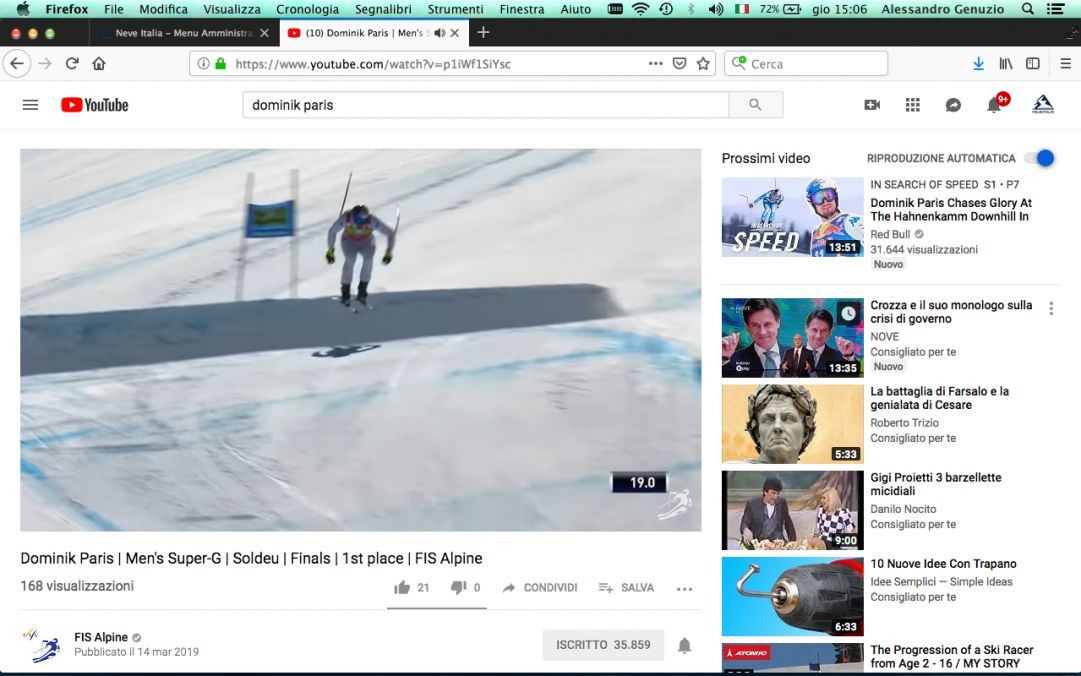The height and width of the screenshot is (676, 1081).
Task: Open the Segnalibri menu
Action: click(x=383, y=9)
